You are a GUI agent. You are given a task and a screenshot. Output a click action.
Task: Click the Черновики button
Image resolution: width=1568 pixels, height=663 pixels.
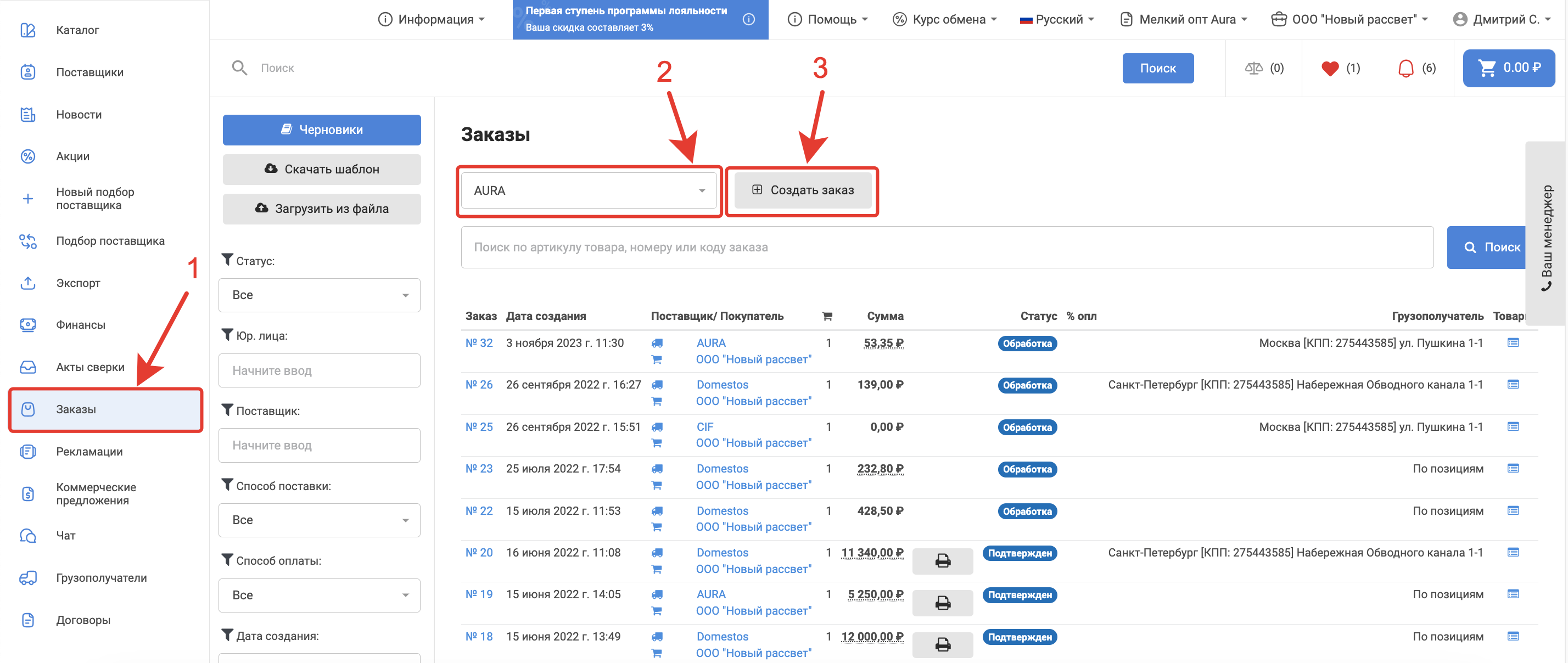click(321, 130)
